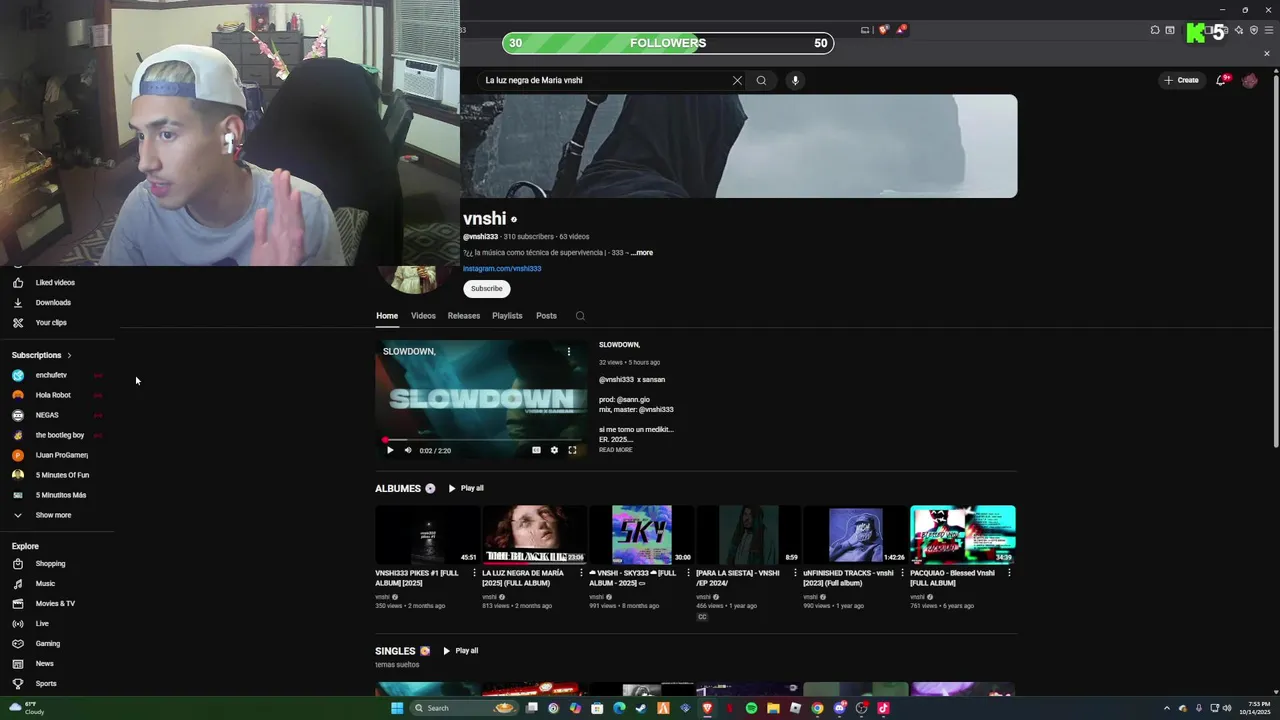Open Brave browser main menu

[1268, 30]
